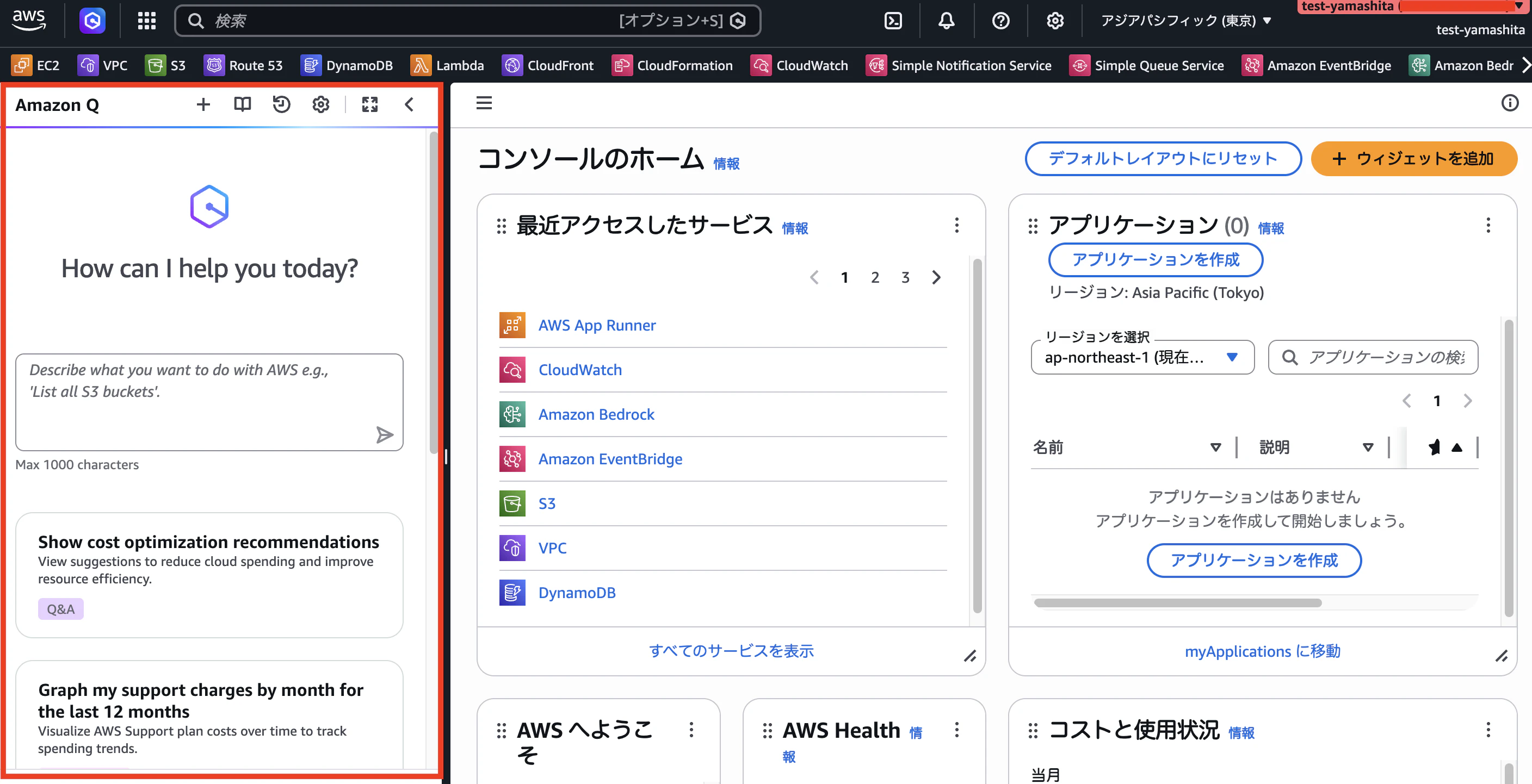
Task: Collapse the Amazon Q panel
Action: 409,104
